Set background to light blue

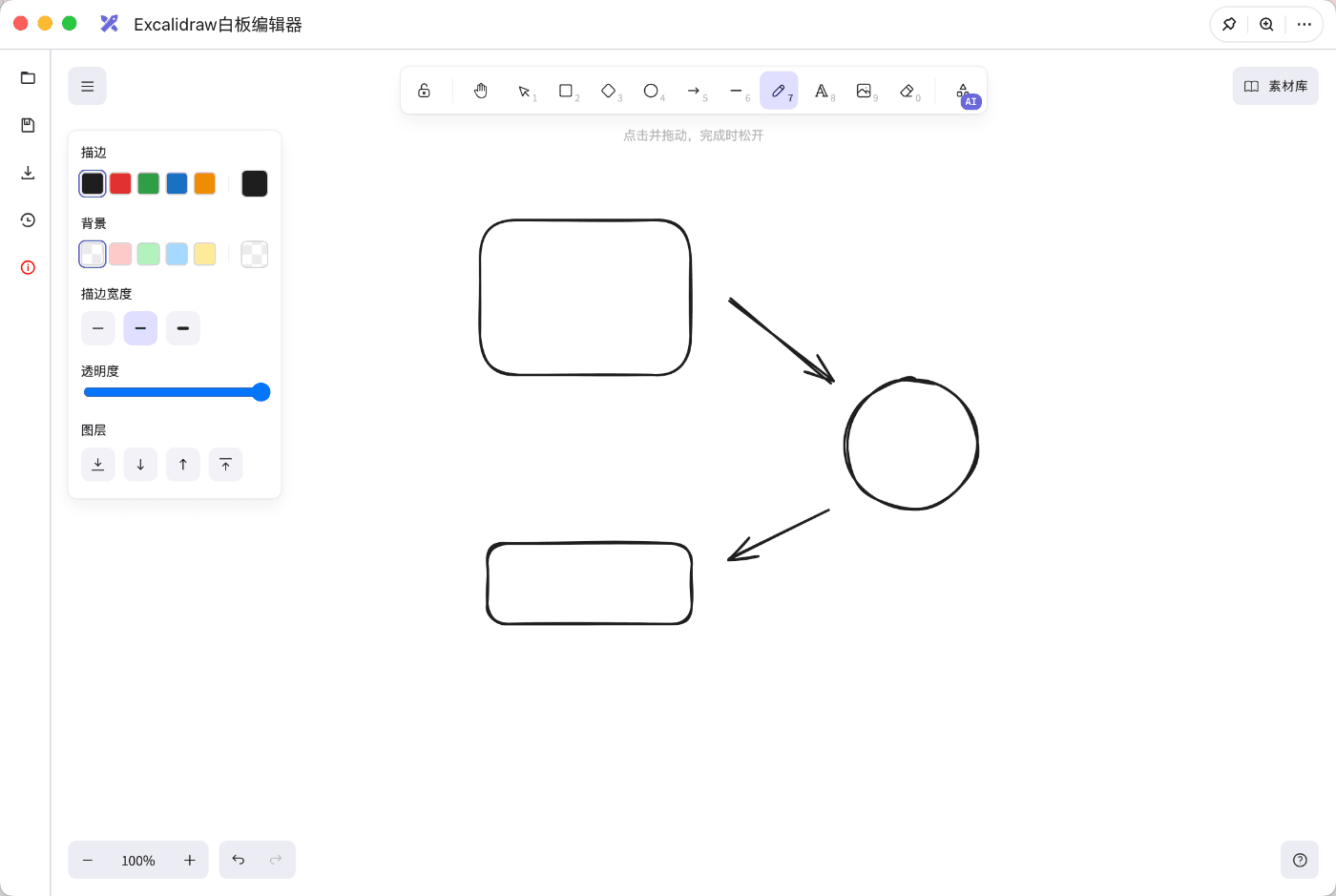[177, 254]
